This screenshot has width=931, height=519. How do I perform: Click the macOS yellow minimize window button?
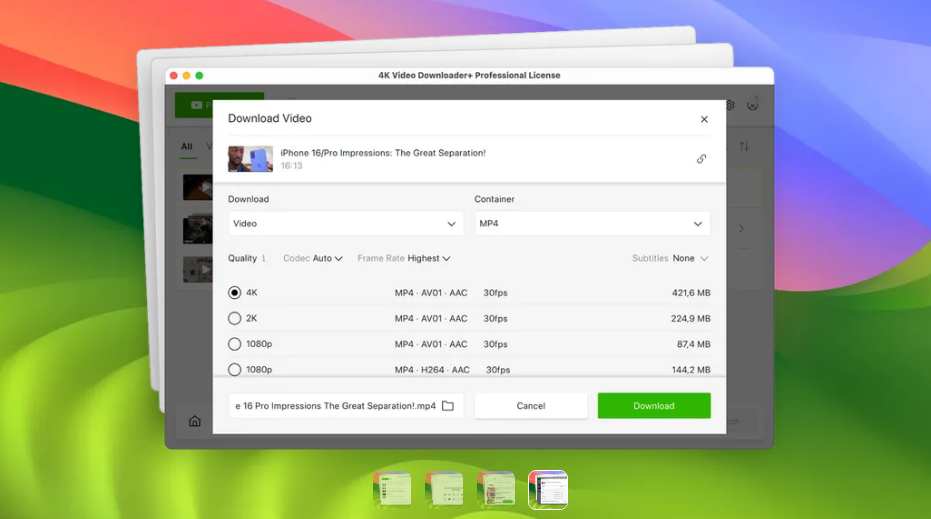pos(186,75)
